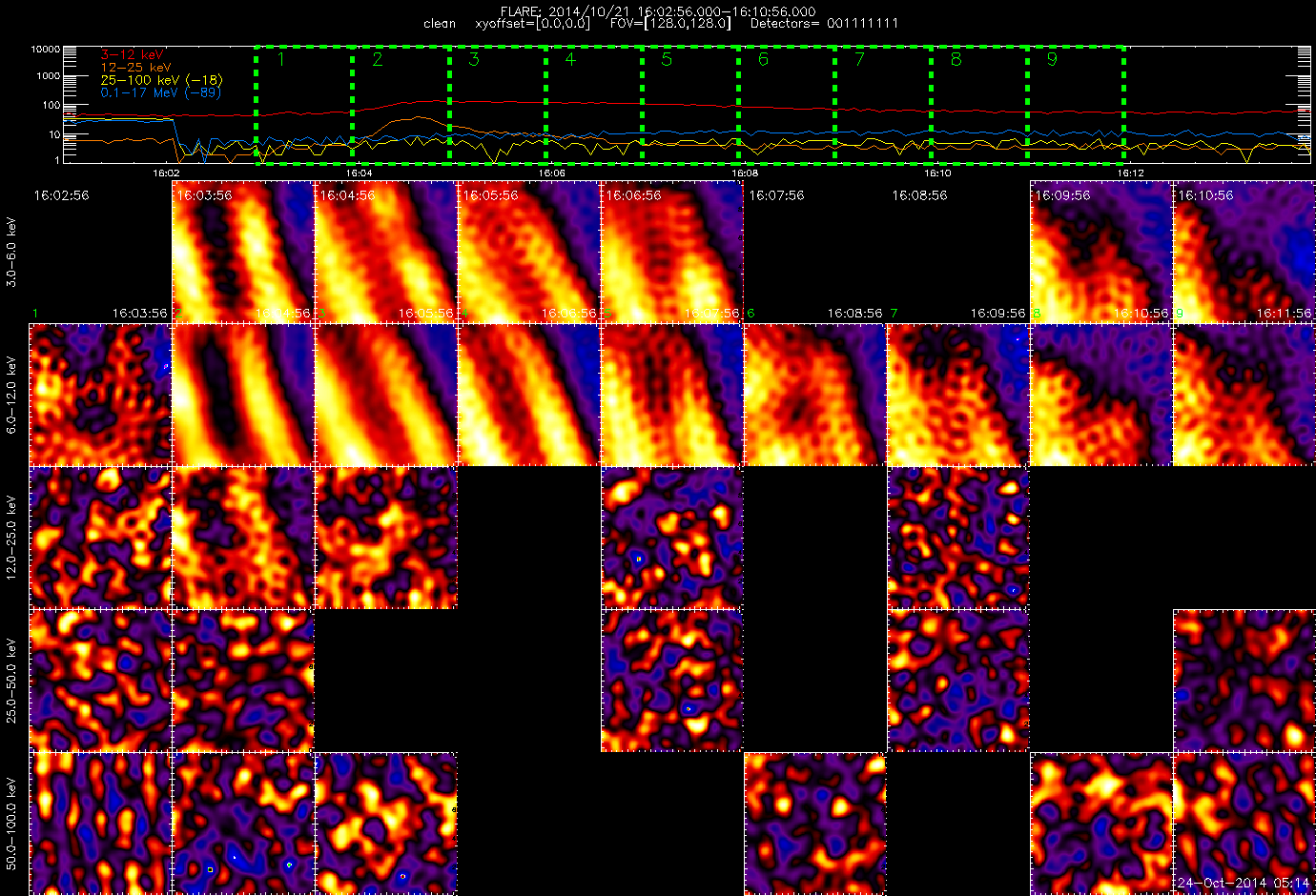
Task: Click the '16:08' tick label on the time axis
Action: tap(745, 173)
